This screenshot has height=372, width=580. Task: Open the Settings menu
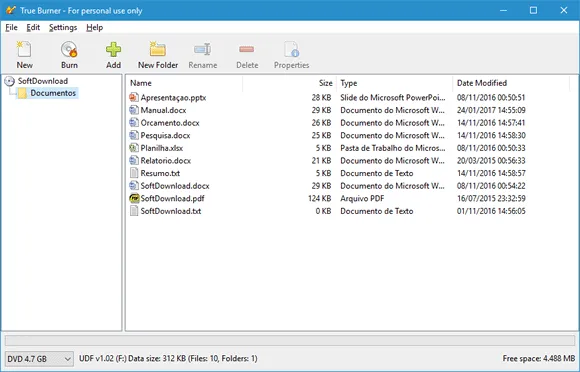coord(63,27)
